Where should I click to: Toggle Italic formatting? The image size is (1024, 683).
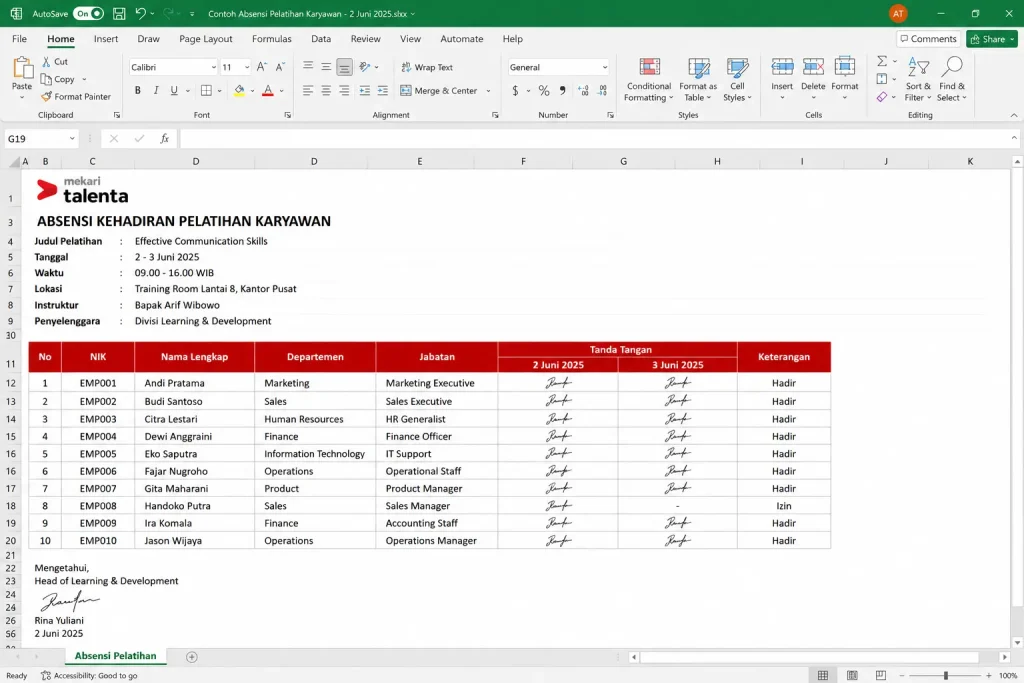[x=155, y=91]
